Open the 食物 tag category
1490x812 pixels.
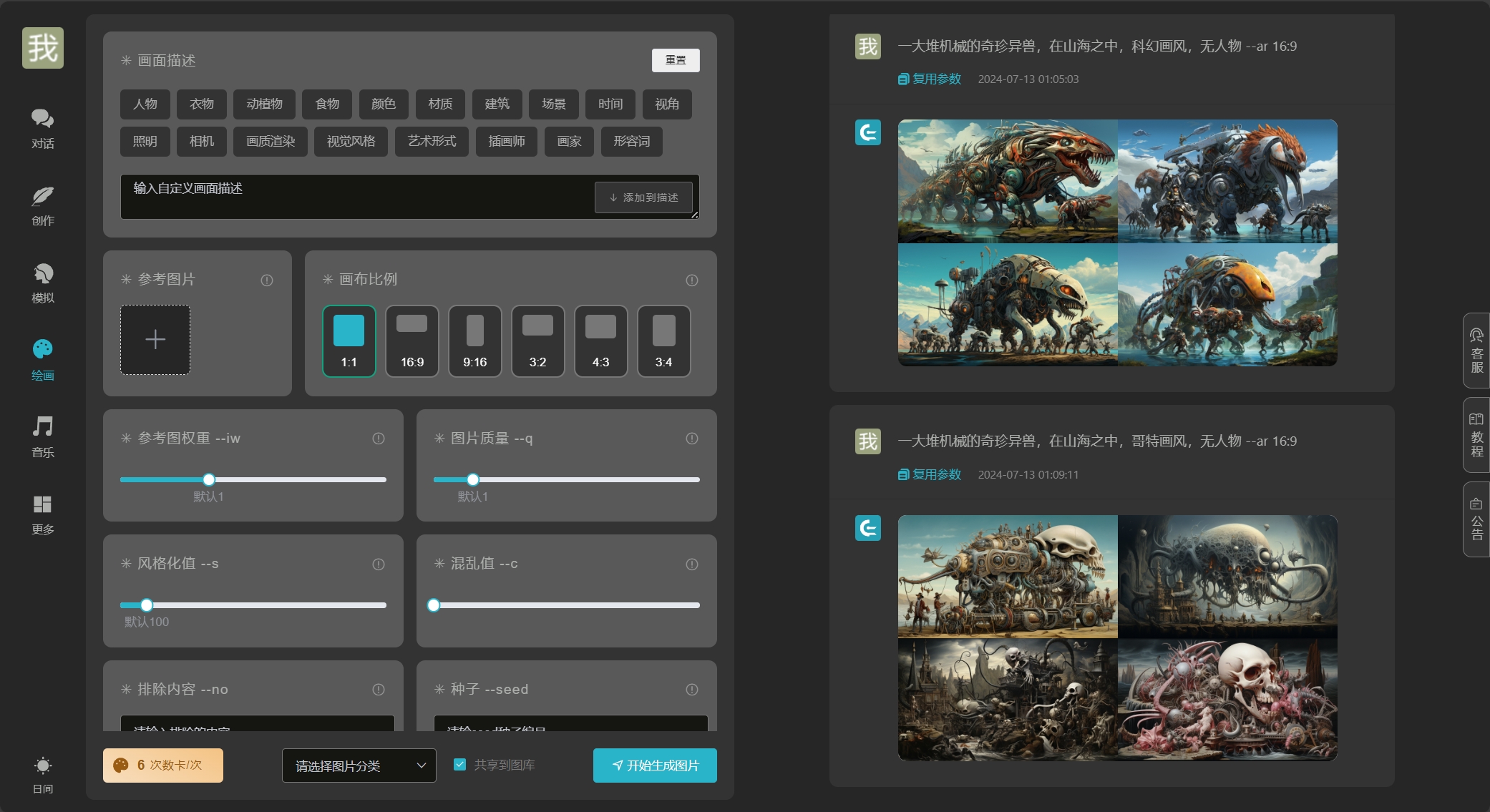point(328,104)
